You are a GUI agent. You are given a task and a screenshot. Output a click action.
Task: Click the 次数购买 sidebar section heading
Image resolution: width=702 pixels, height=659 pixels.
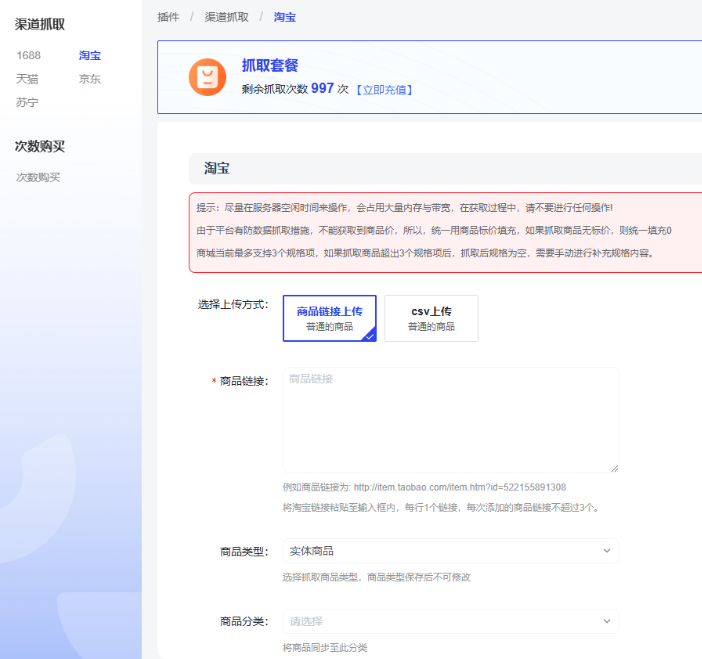click(40, 146)
